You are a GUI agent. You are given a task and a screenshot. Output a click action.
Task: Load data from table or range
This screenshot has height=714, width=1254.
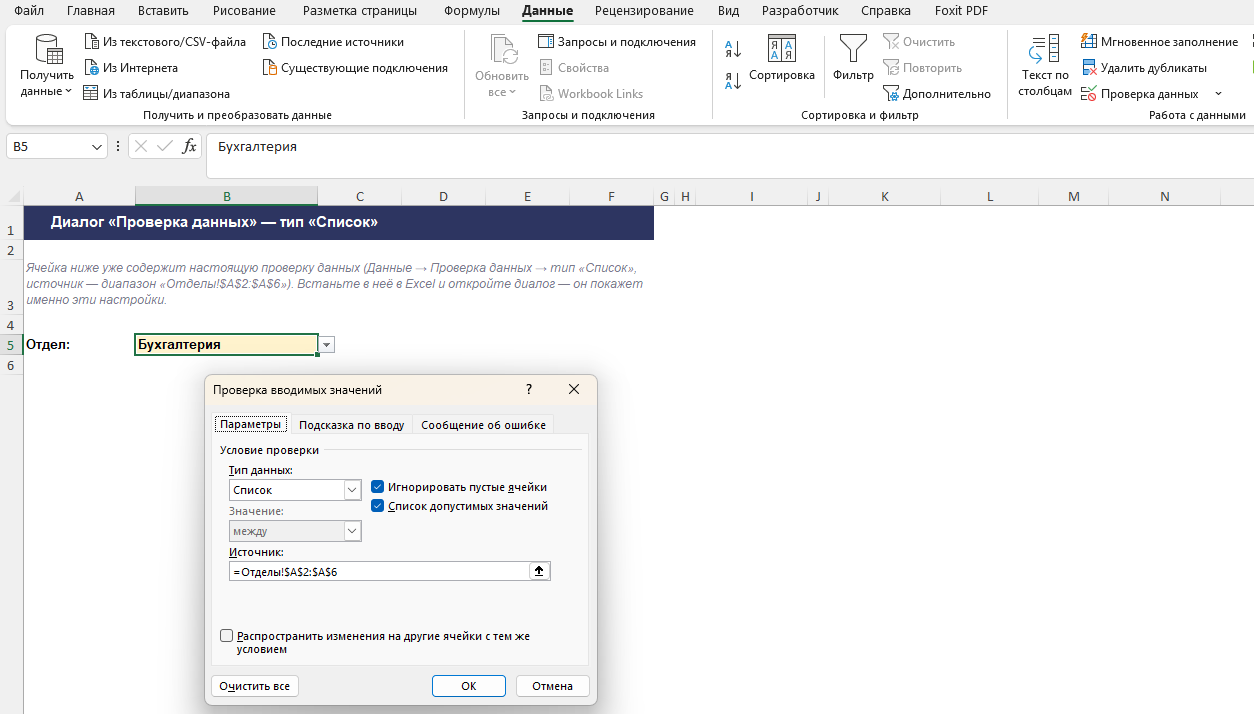pos(156,94)
